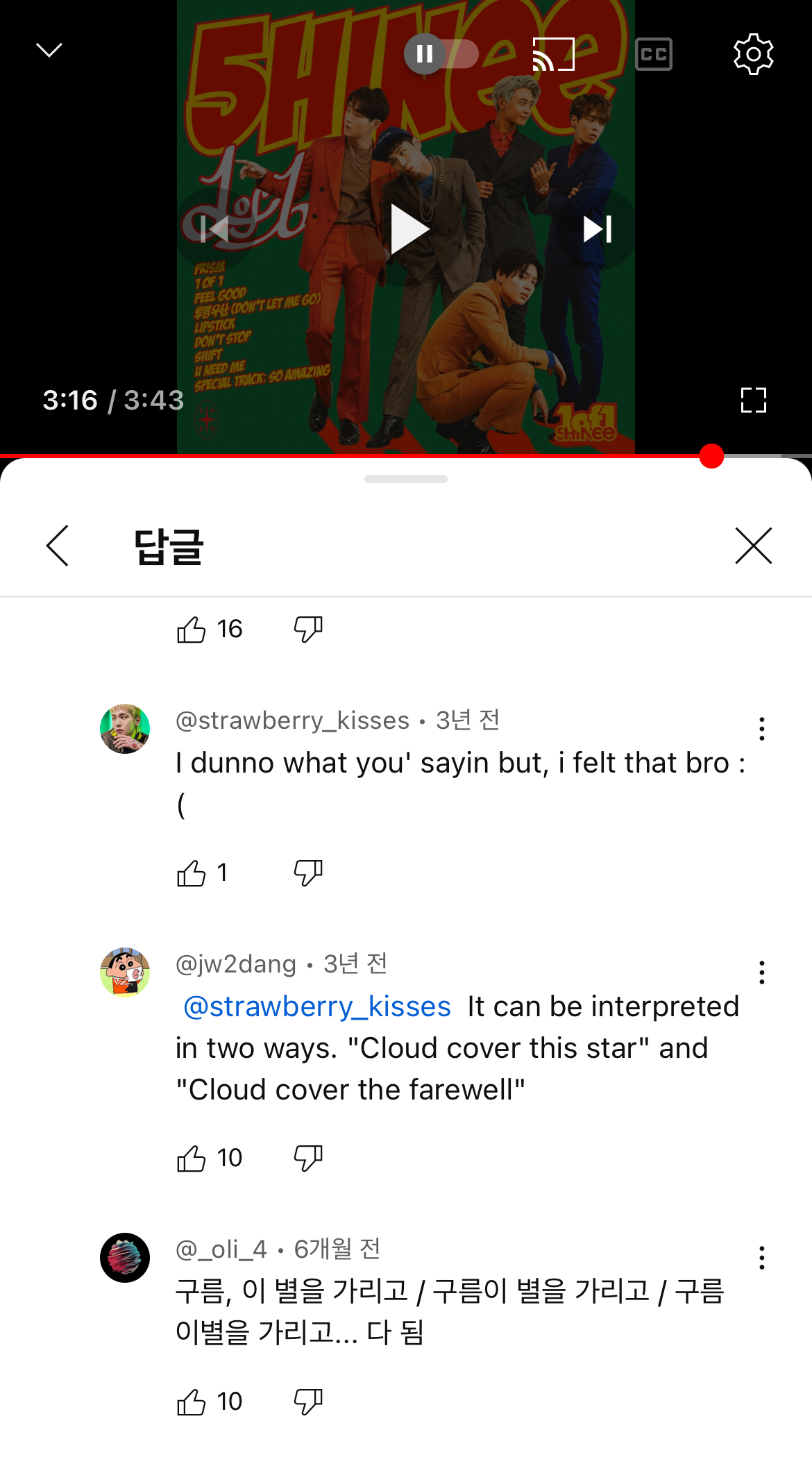
Task: Toggle the autoplay switch
Action: click(441, 54)
